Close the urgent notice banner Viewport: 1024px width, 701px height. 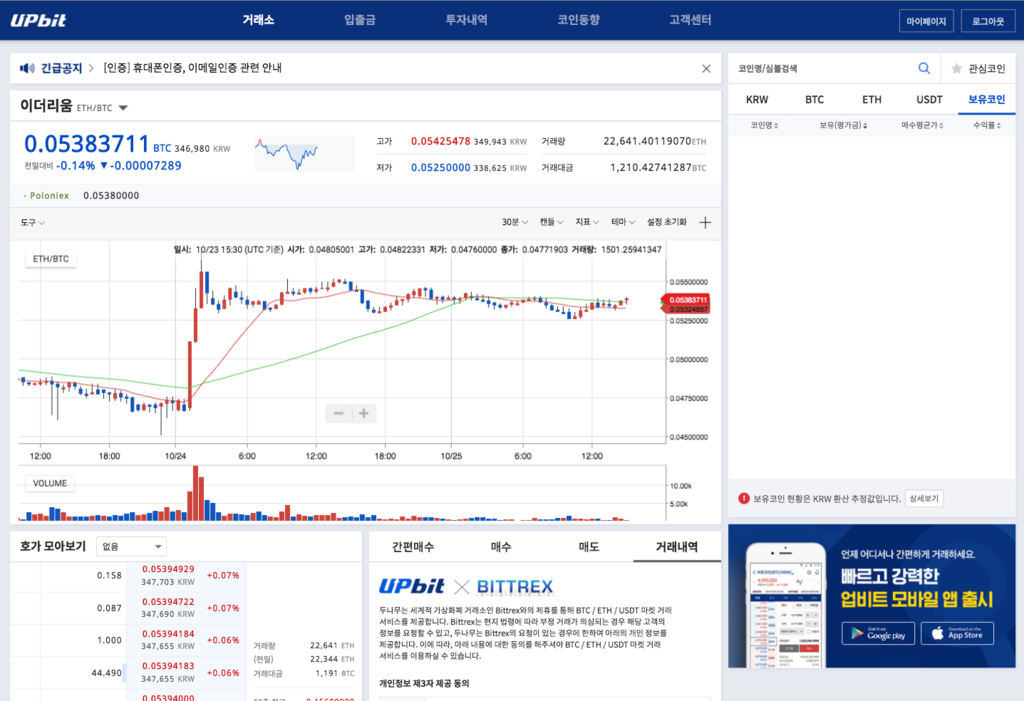(706, 69)
